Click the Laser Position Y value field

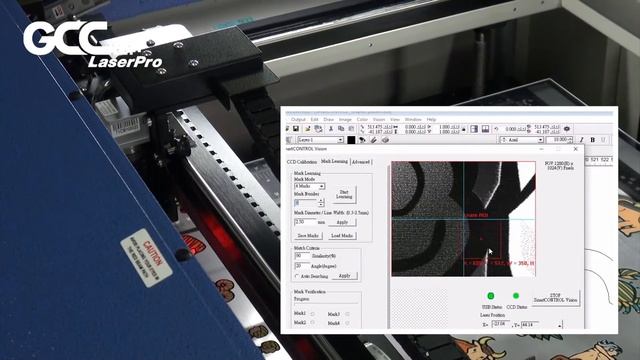(x=531, y=324)
